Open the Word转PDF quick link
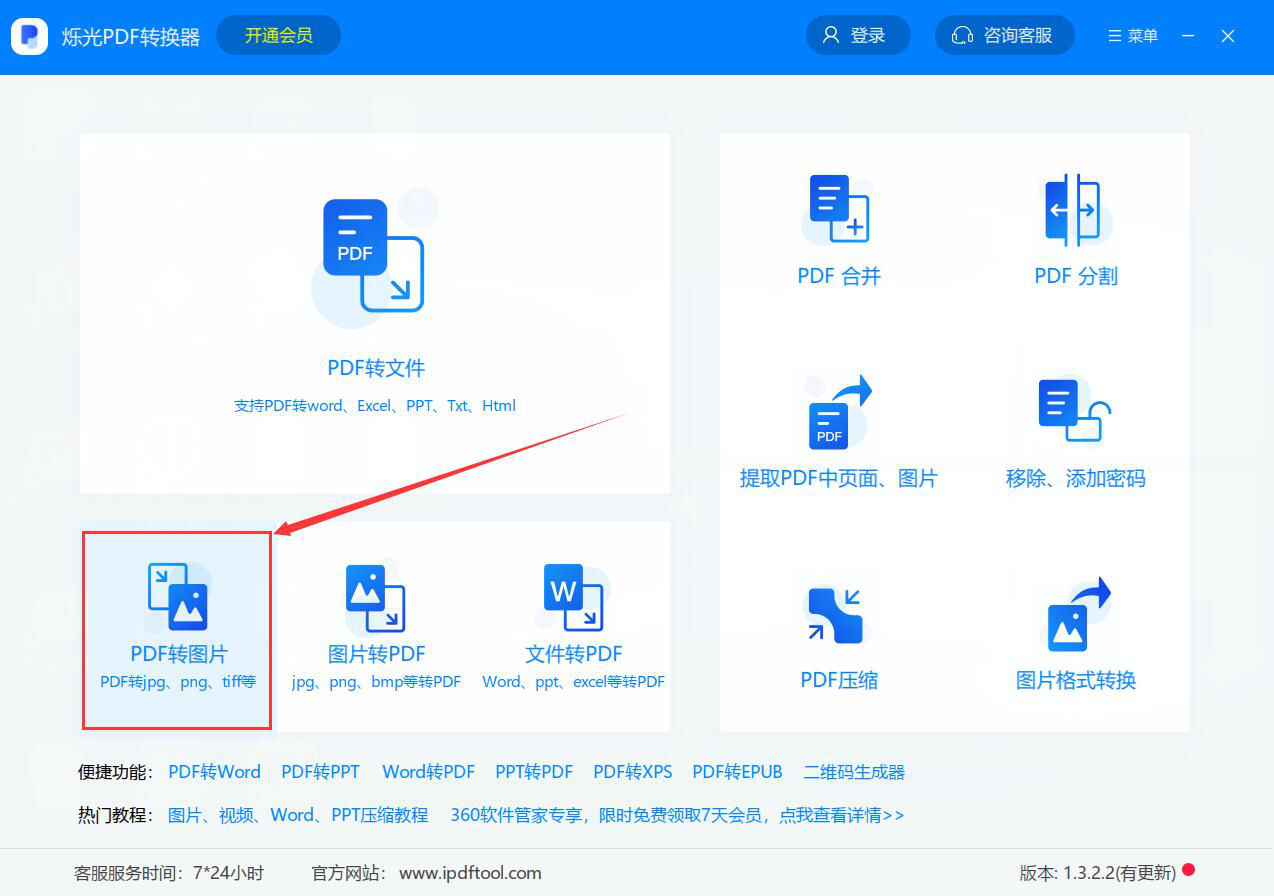The image size is (1274, 896). pyautogui.click(x=428, y=772)
